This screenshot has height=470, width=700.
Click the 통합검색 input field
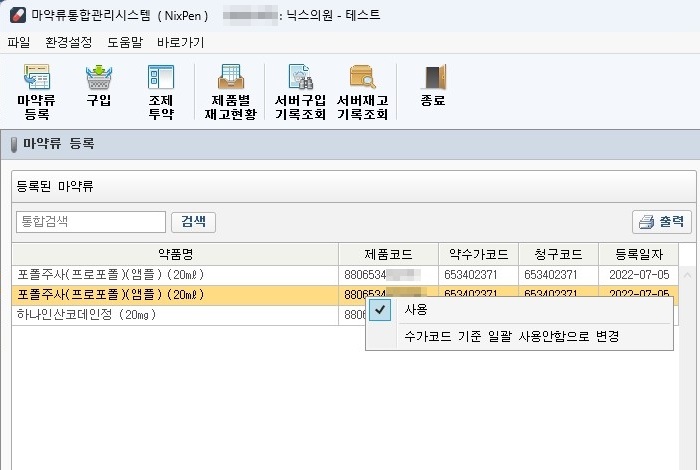[x=90, y=222]
